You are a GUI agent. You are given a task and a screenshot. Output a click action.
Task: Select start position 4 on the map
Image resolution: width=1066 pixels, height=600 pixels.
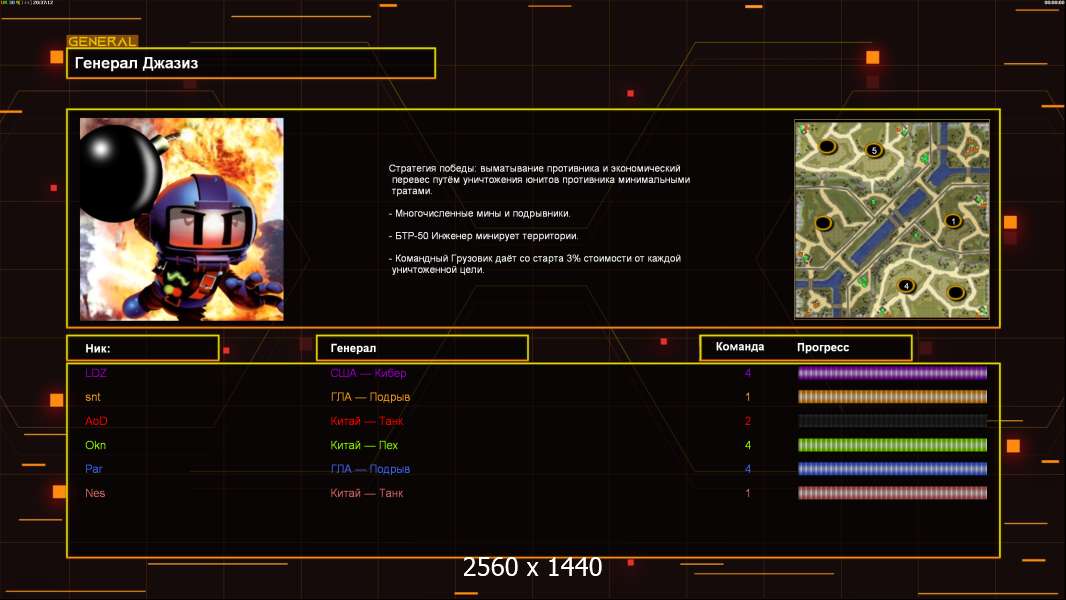tap(906, 286)
